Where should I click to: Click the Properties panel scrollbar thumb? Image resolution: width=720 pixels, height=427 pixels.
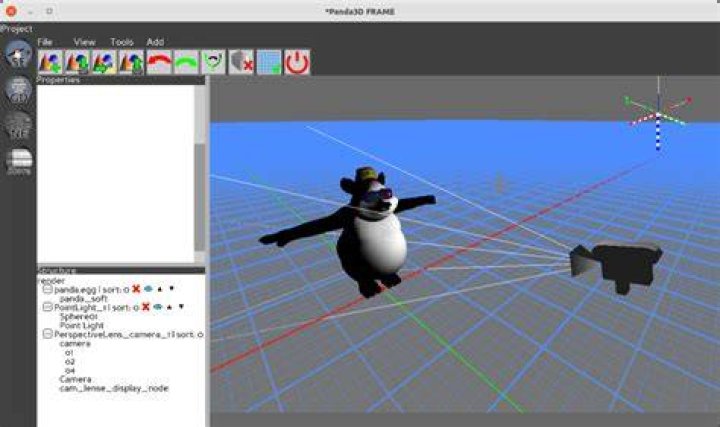tap(199, 197)
